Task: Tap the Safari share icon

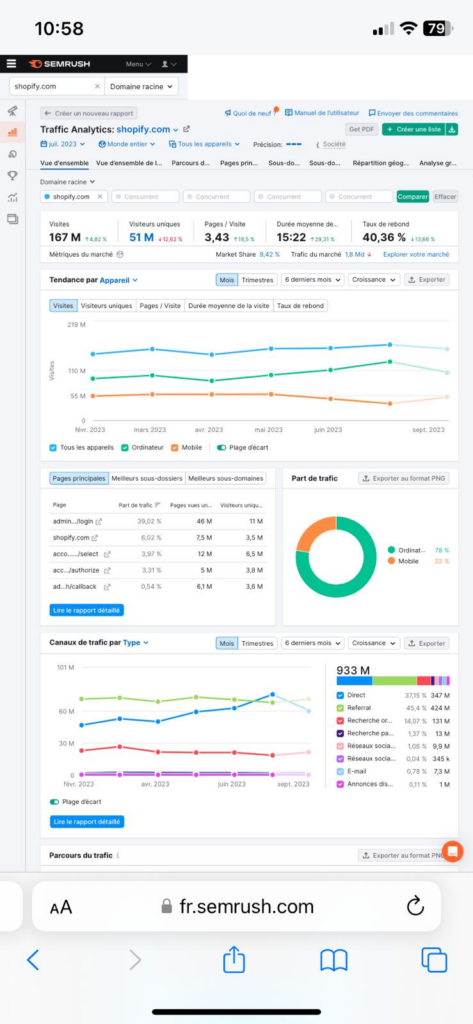Action: pos(234,959)
